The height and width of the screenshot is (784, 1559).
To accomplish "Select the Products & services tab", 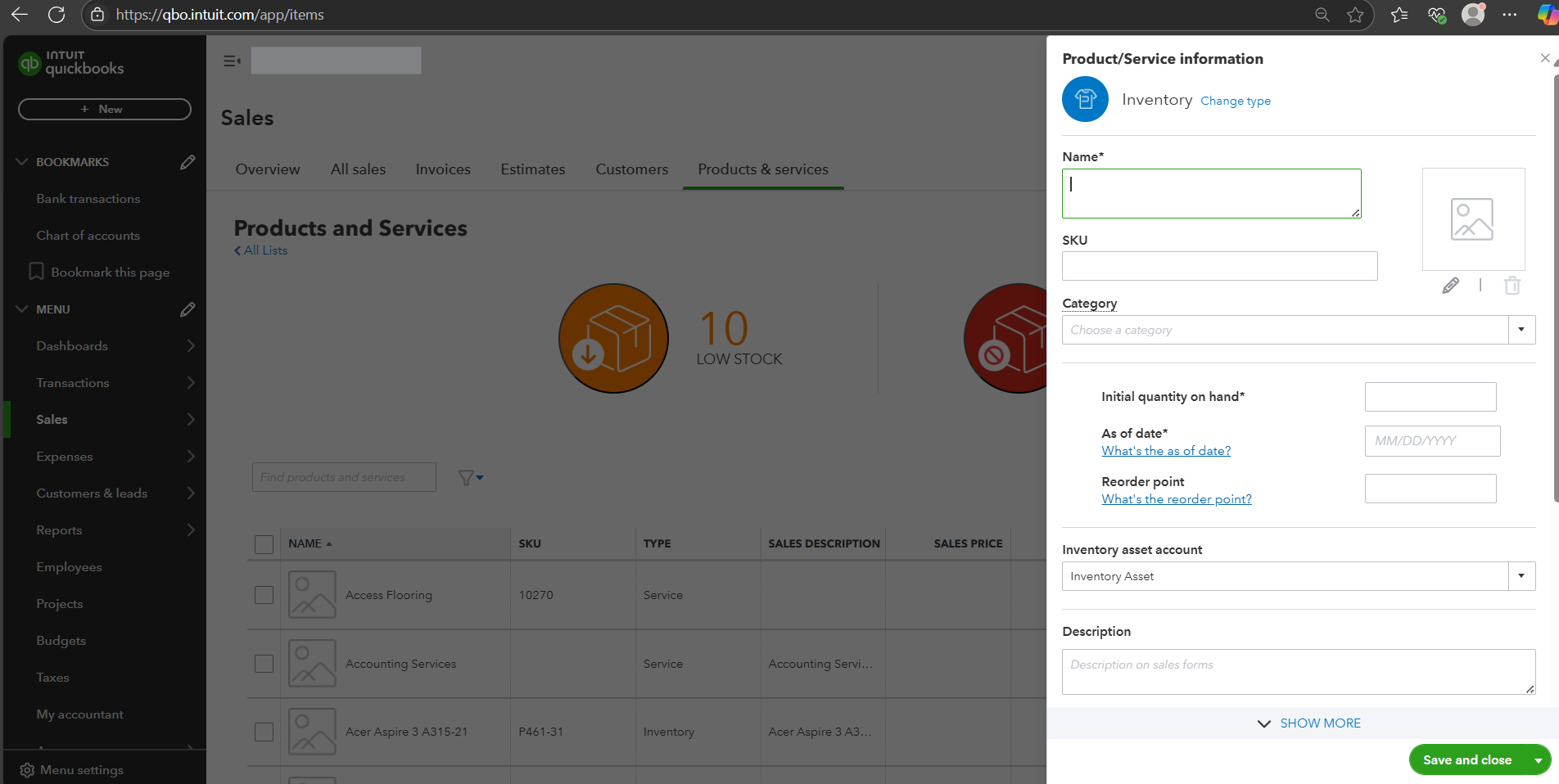I will (763, 169).
